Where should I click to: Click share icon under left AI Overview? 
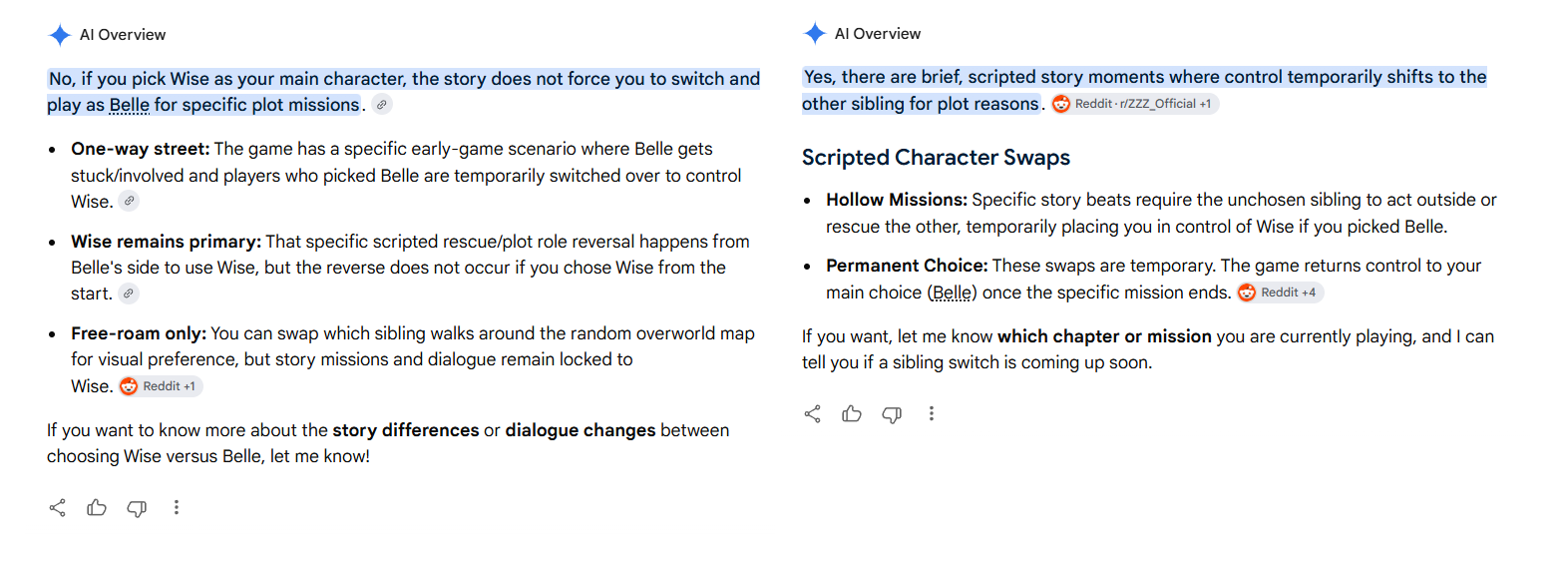[58, 508]
